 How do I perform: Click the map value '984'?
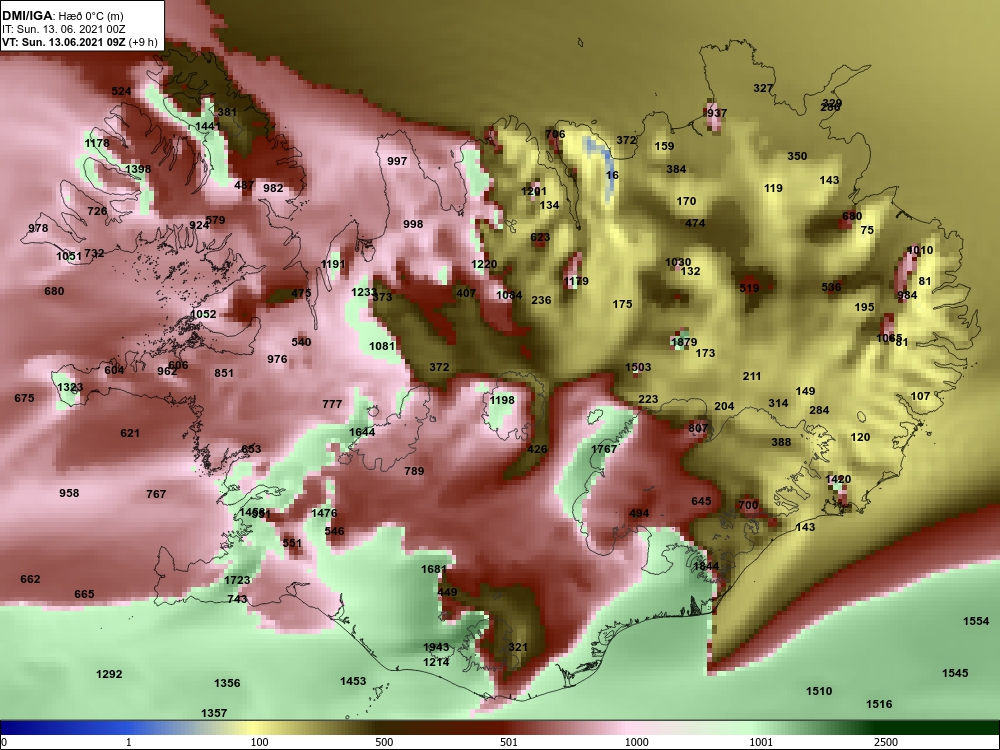[x=907, y=295]
